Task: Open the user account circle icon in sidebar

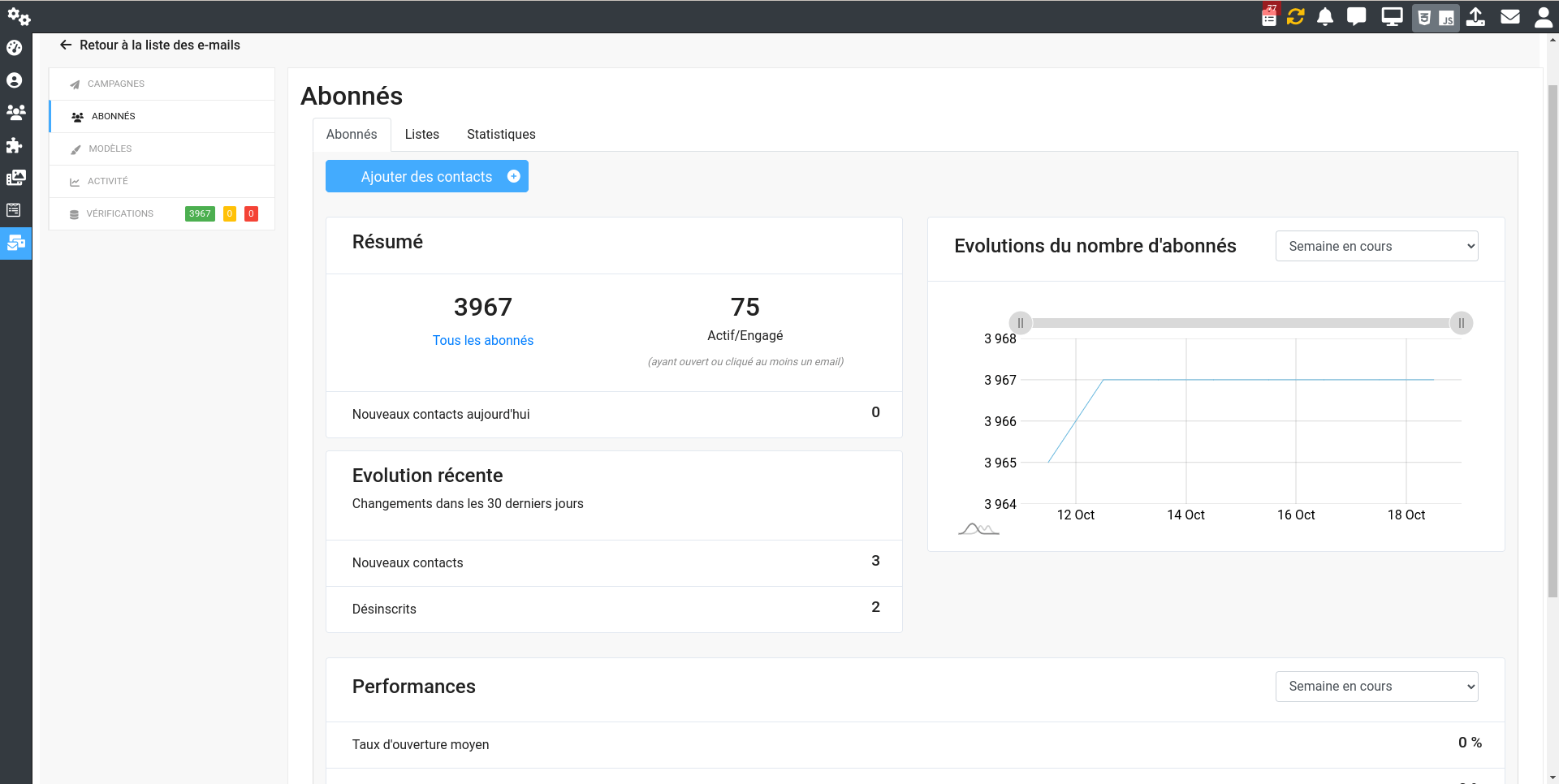Action: tap(15, 80)
